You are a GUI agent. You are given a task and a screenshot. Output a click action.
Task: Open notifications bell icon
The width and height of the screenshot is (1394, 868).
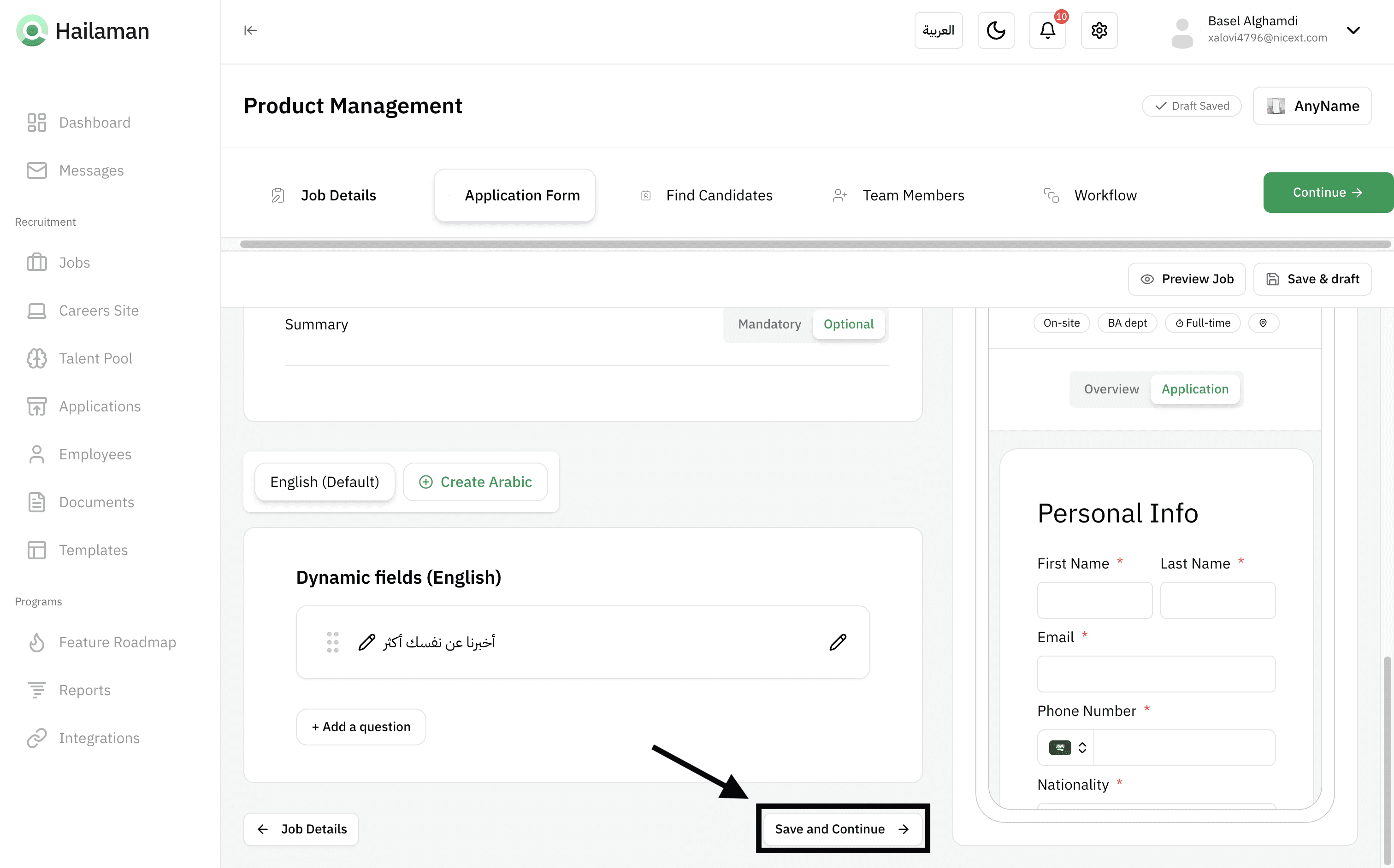pos(1047,30)
